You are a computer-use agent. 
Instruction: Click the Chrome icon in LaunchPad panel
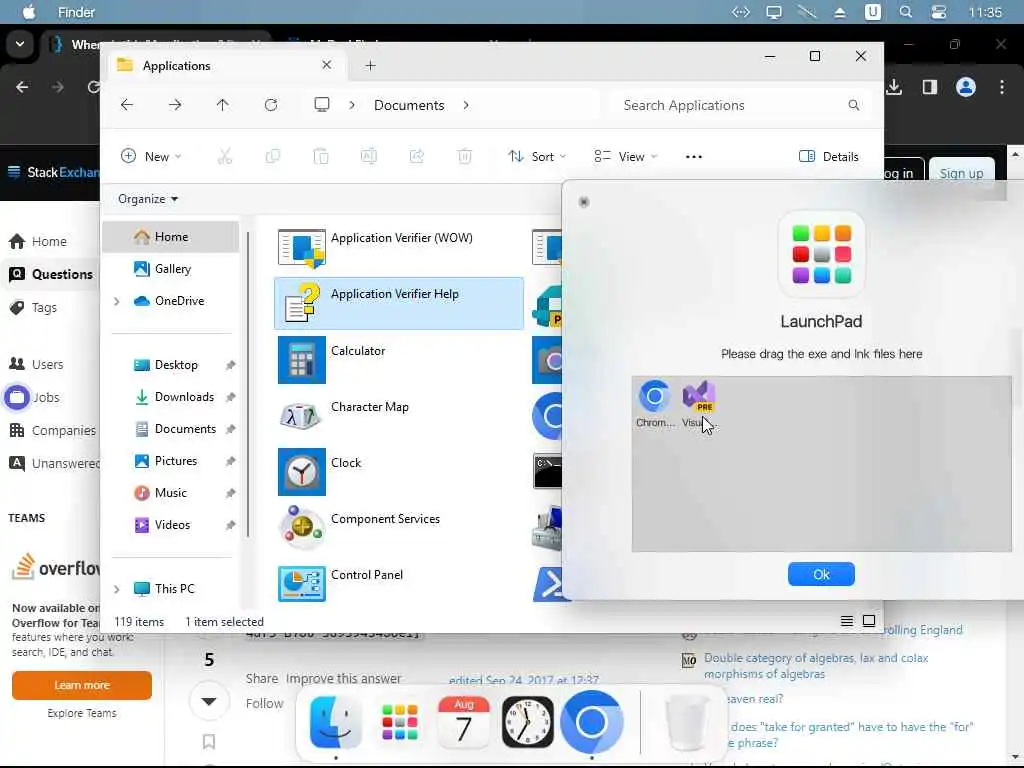[x=654, y=403]
